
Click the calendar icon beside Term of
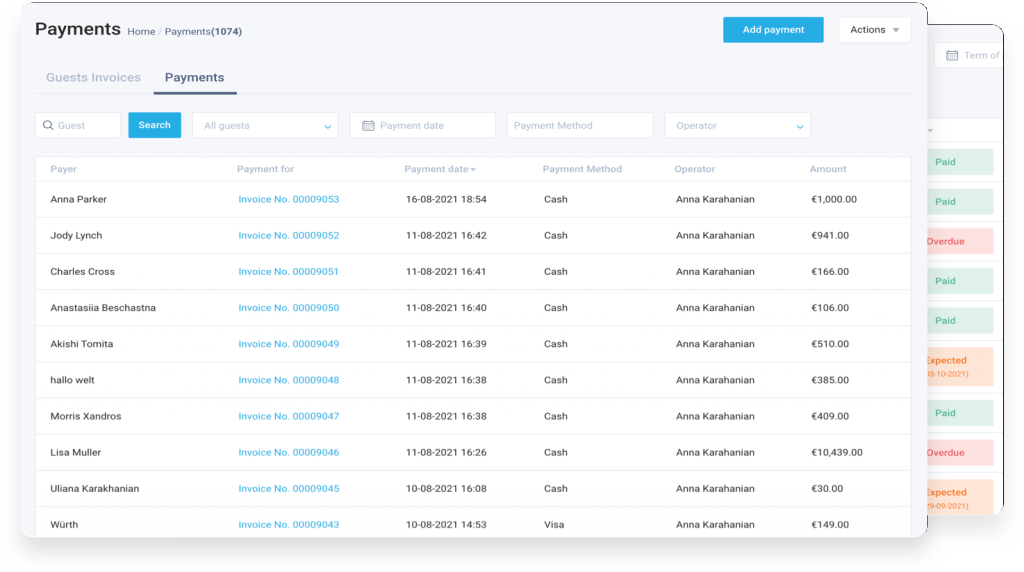[x=952, y=56]
